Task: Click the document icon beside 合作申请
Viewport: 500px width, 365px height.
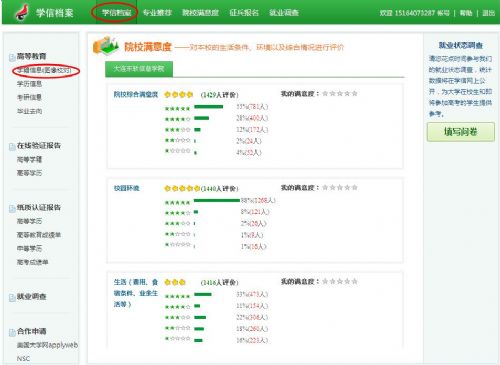Action: click(x=12, y=332)
